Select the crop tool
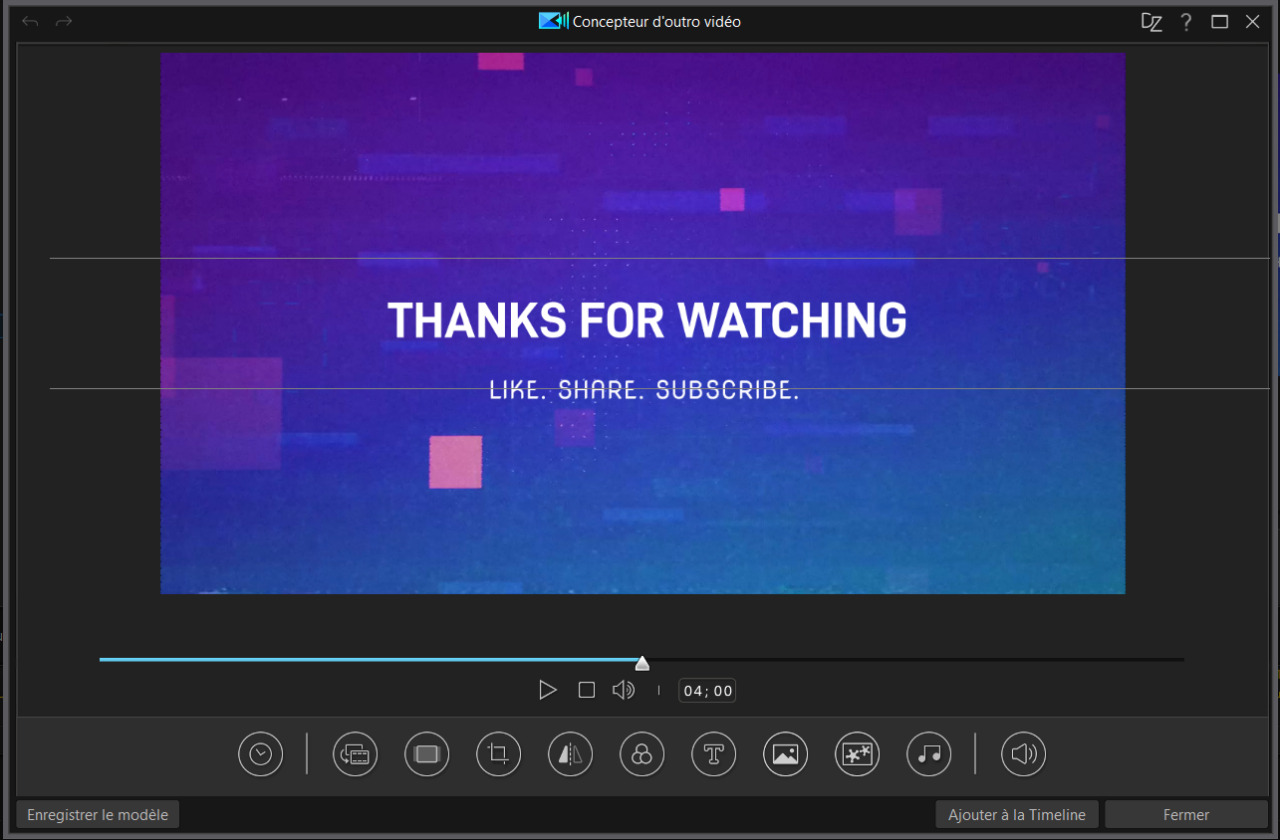This screenshot has height=840, width=1280. click(x=498, y=754)
